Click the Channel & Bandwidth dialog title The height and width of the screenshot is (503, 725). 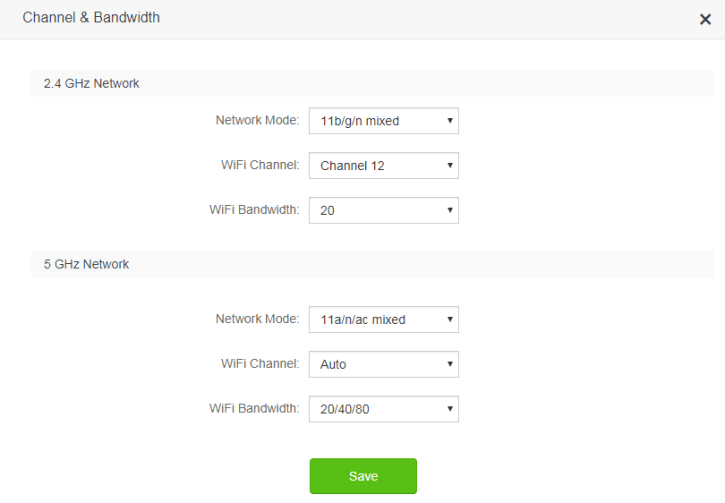91,18
